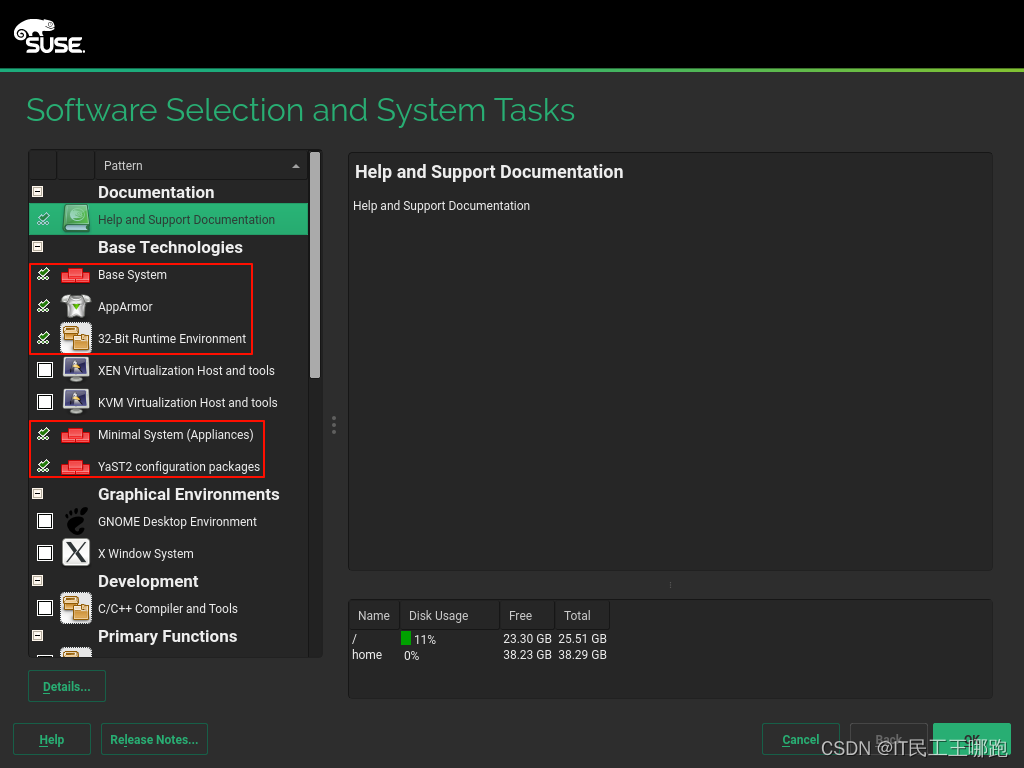1024x768 pixels.
Task: Toggle the X Window System checkbox
Action: point(44,552)
